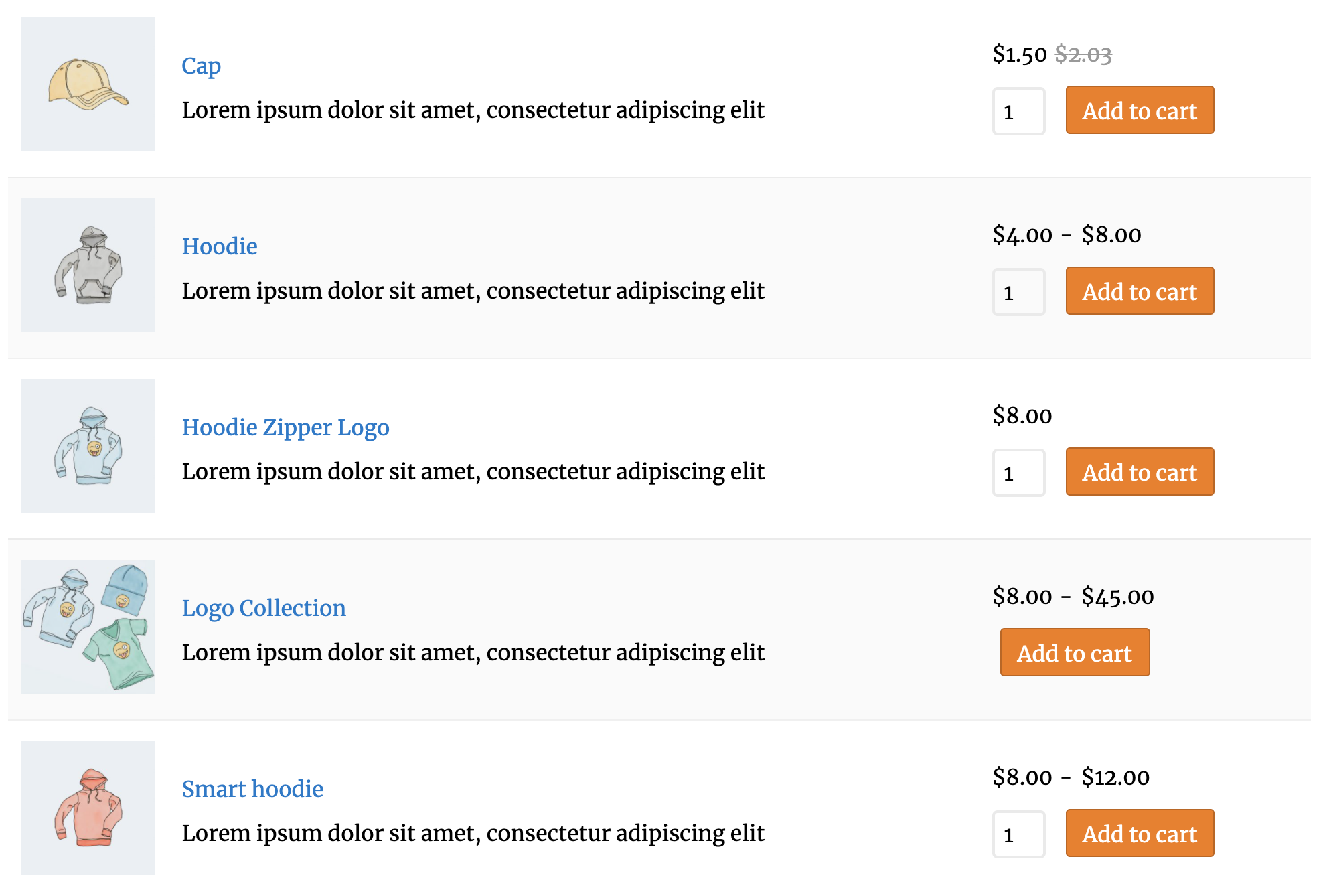This screenshot has width=1327, height=896.
Task: Focus the Cap quantity field
Action: pos(1018,112)
